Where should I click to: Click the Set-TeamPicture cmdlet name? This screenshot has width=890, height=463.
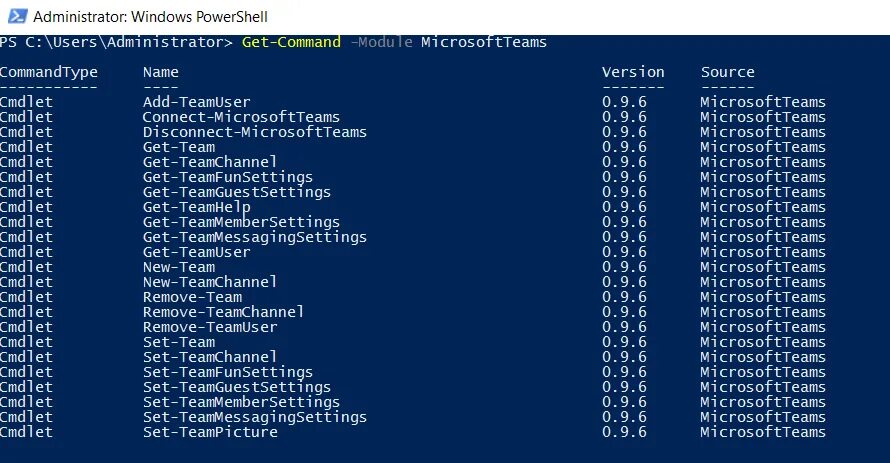pos(210,432)
